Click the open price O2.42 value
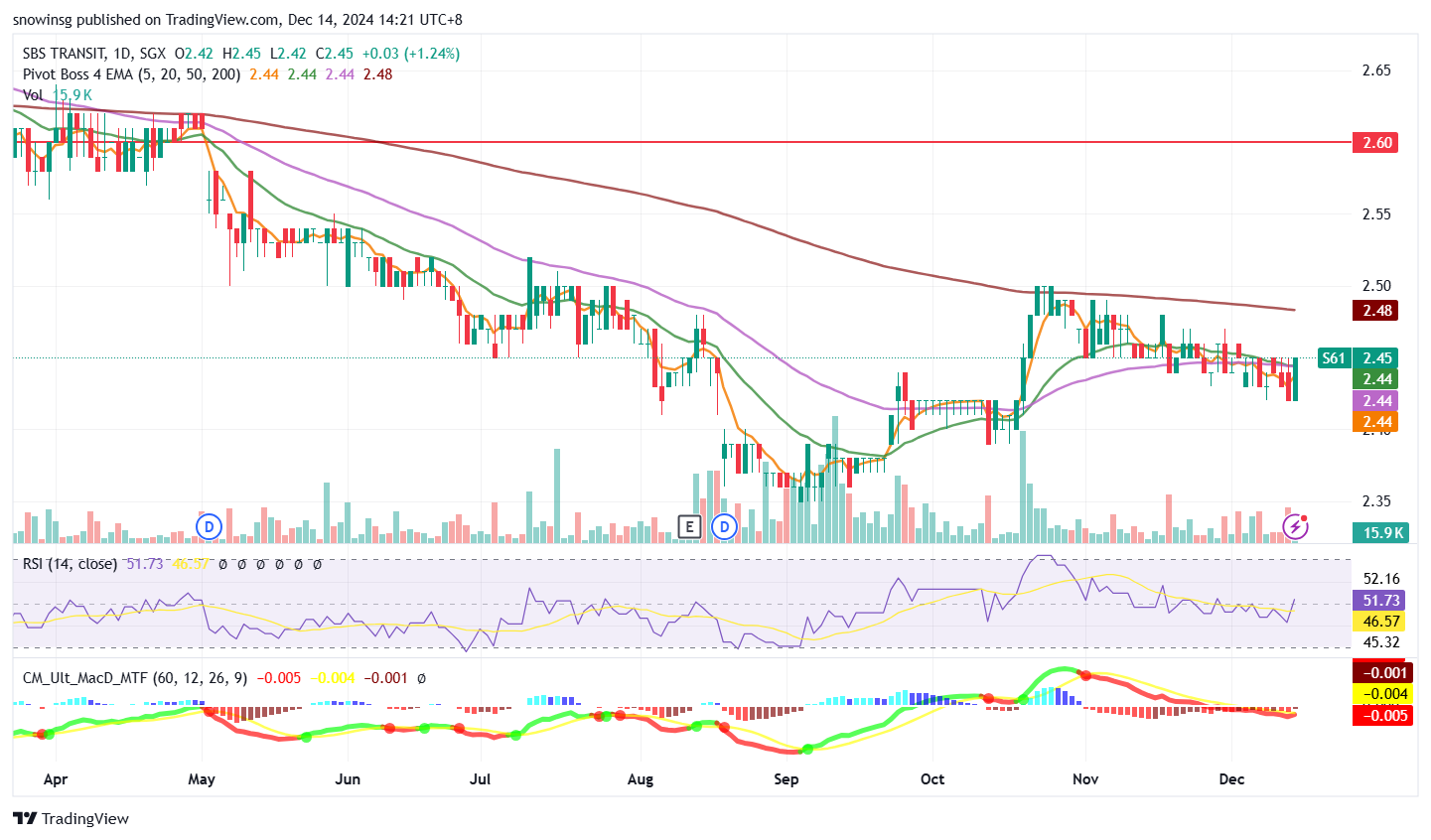Viewport: 1431px width, 840px height. (194, 54)
